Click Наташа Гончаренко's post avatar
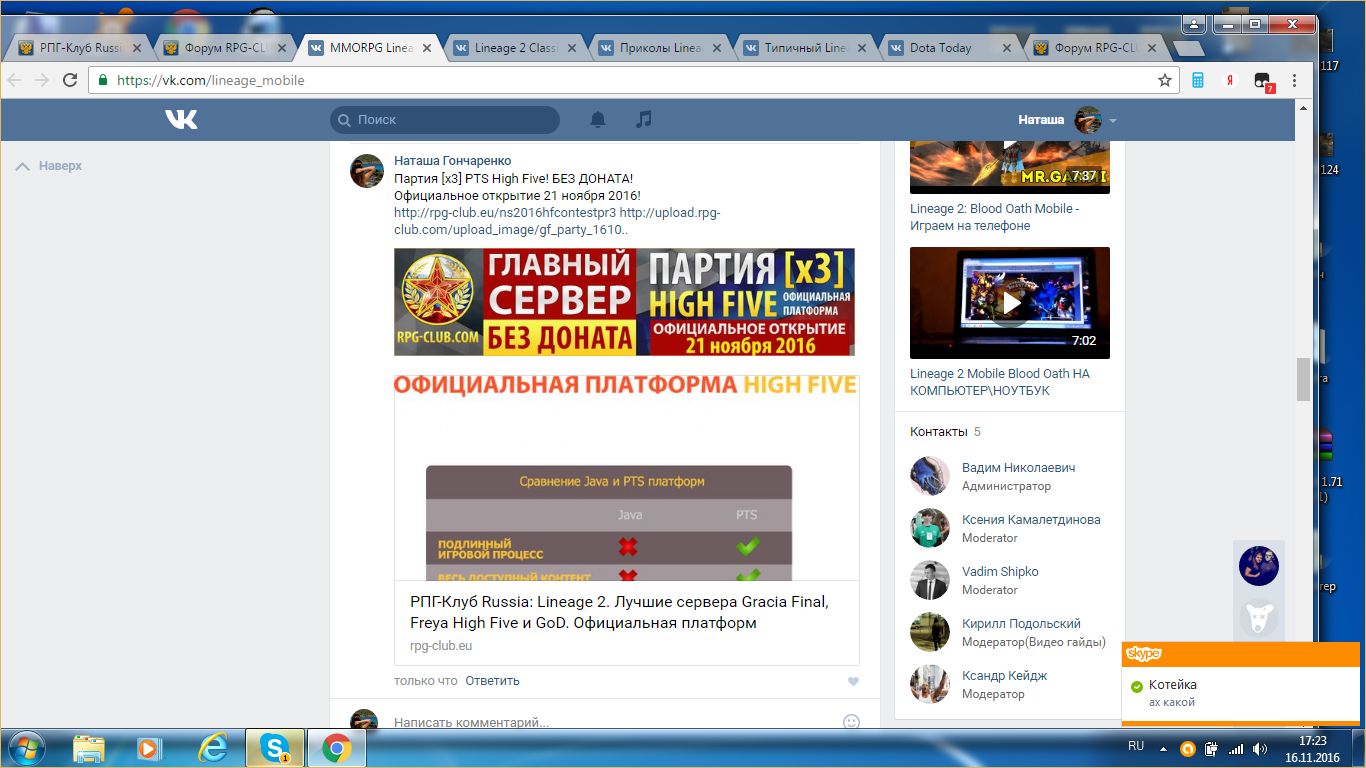1366x768 pixels. coord(367,171)
